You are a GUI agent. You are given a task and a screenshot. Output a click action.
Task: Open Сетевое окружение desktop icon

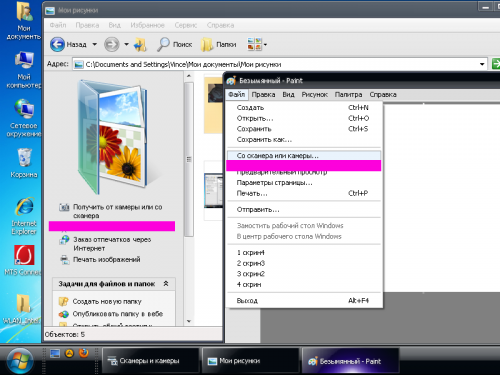point(23,118)
